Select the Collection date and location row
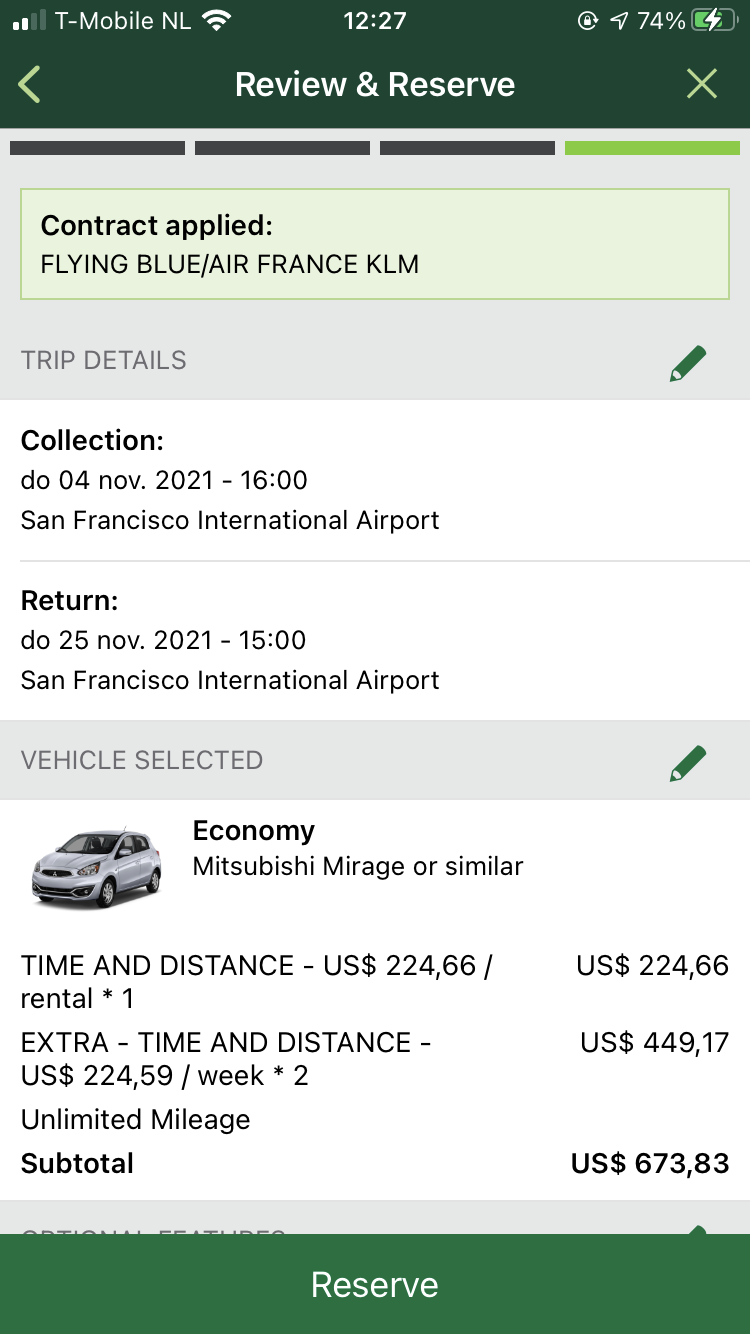Image resolution: width=750 pixels, height=1334 pixels. (375, 480)
